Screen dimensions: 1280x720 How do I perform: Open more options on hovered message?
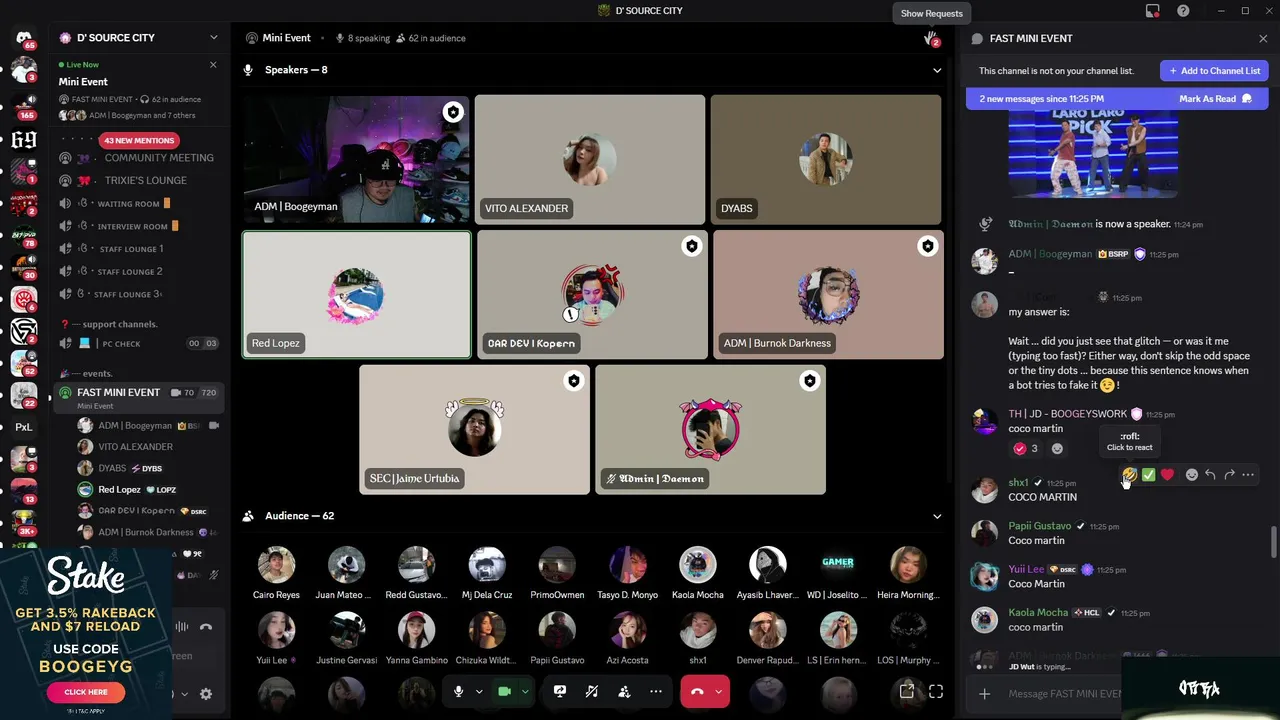coord(1248,475)
